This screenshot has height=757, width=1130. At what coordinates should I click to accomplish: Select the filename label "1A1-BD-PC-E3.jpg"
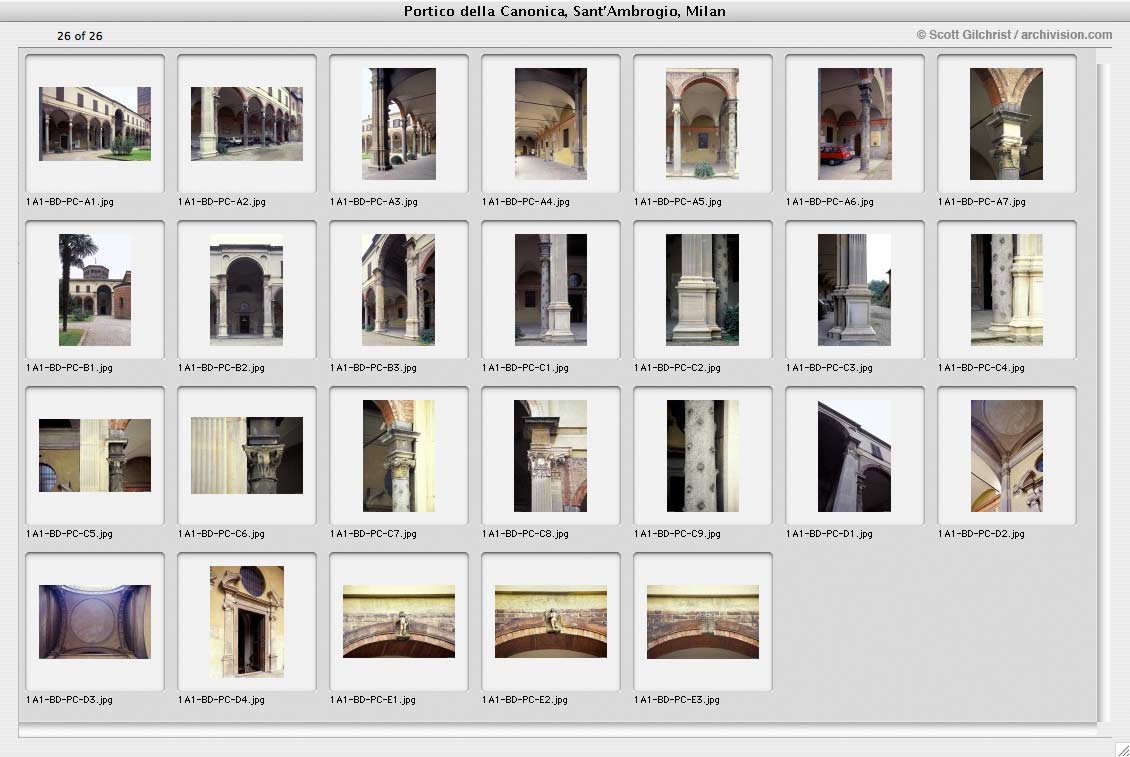pos(677,699)
